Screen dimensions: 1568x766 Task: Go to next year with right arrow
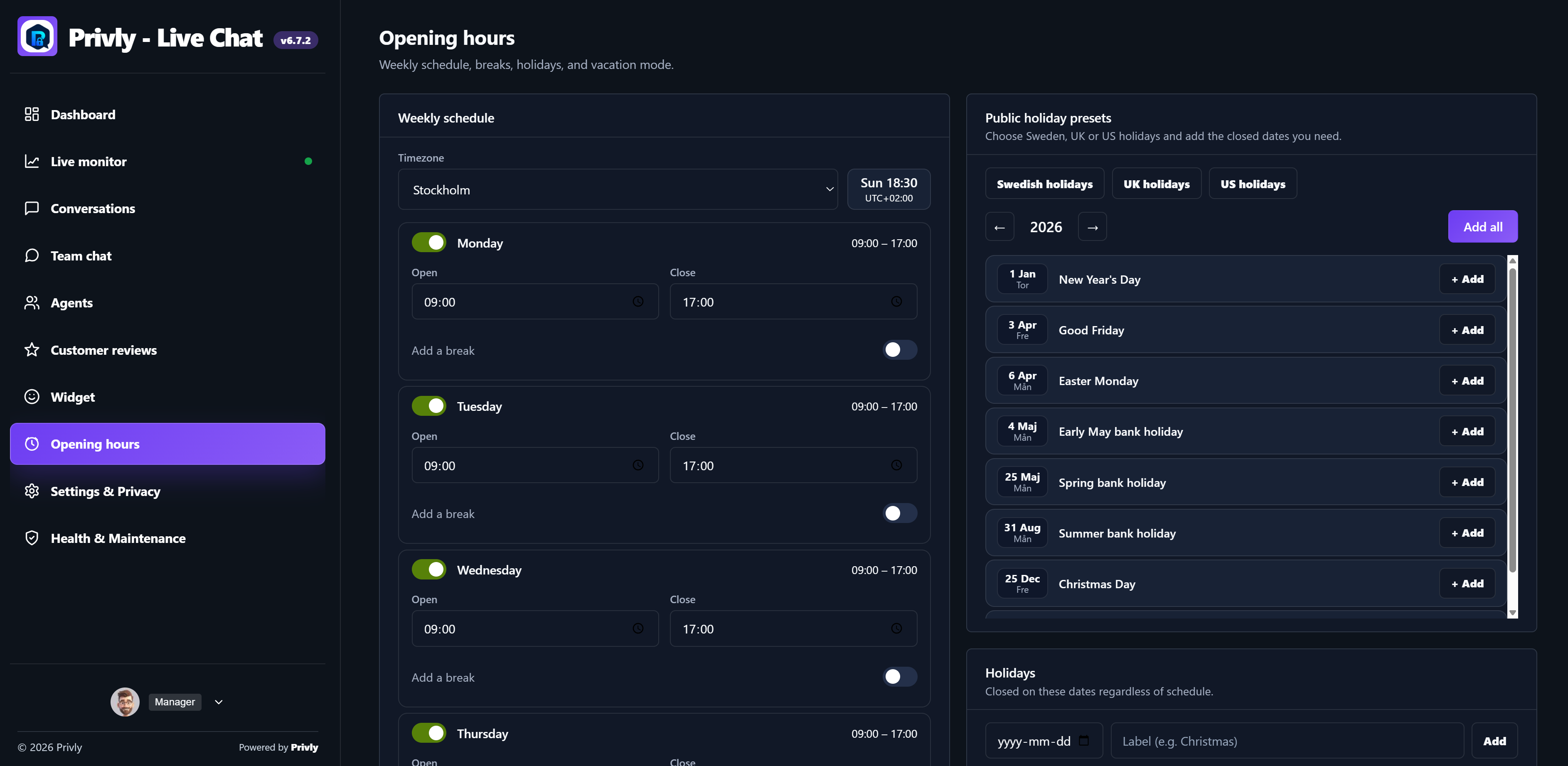tap(1093, 227)
